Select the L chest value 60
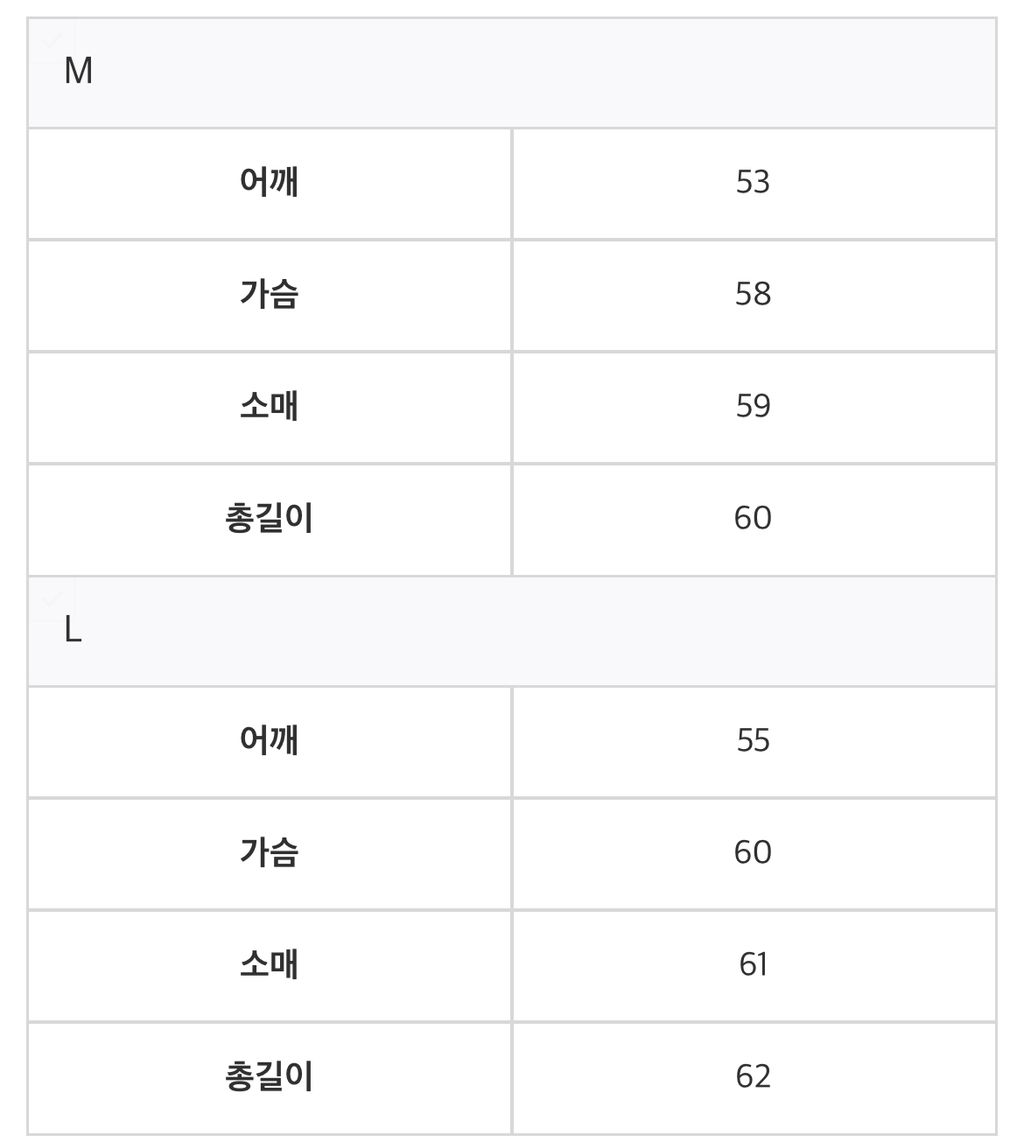Viewport: 1024px width, 1148px height. [x=753, y=853]
